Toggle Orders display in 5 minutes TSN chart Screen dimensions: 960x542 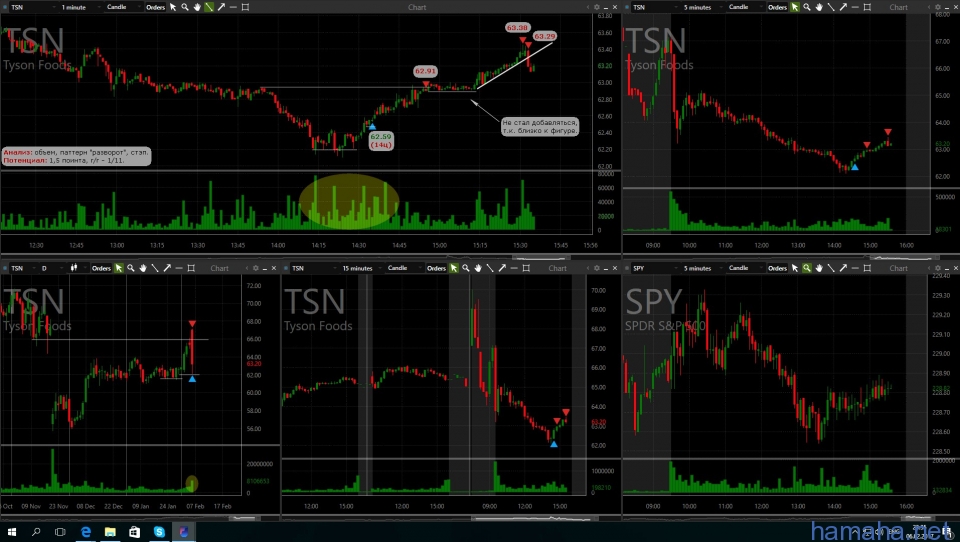point(778,7)
